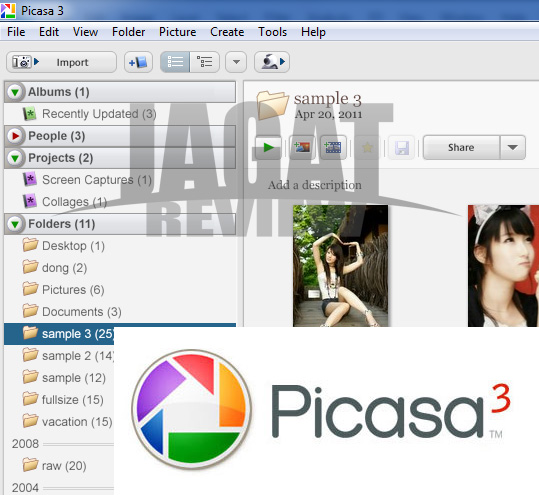Click the star photos icon
Image resolution: width=539 pixels, height=495 pixels.
click(x=367, y=148)
